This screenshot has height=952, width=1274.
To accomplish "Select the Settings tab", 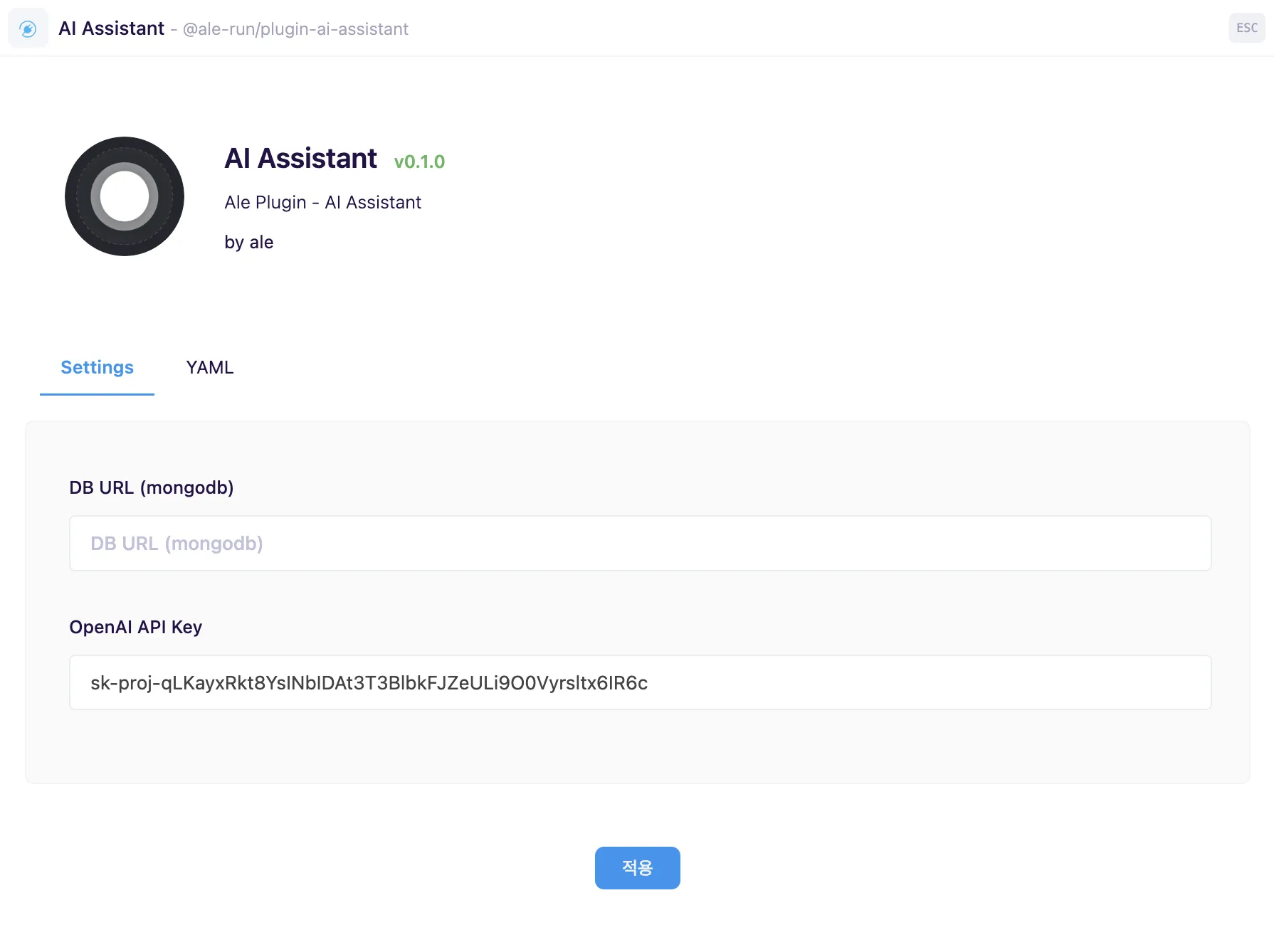I will (97, 367).
